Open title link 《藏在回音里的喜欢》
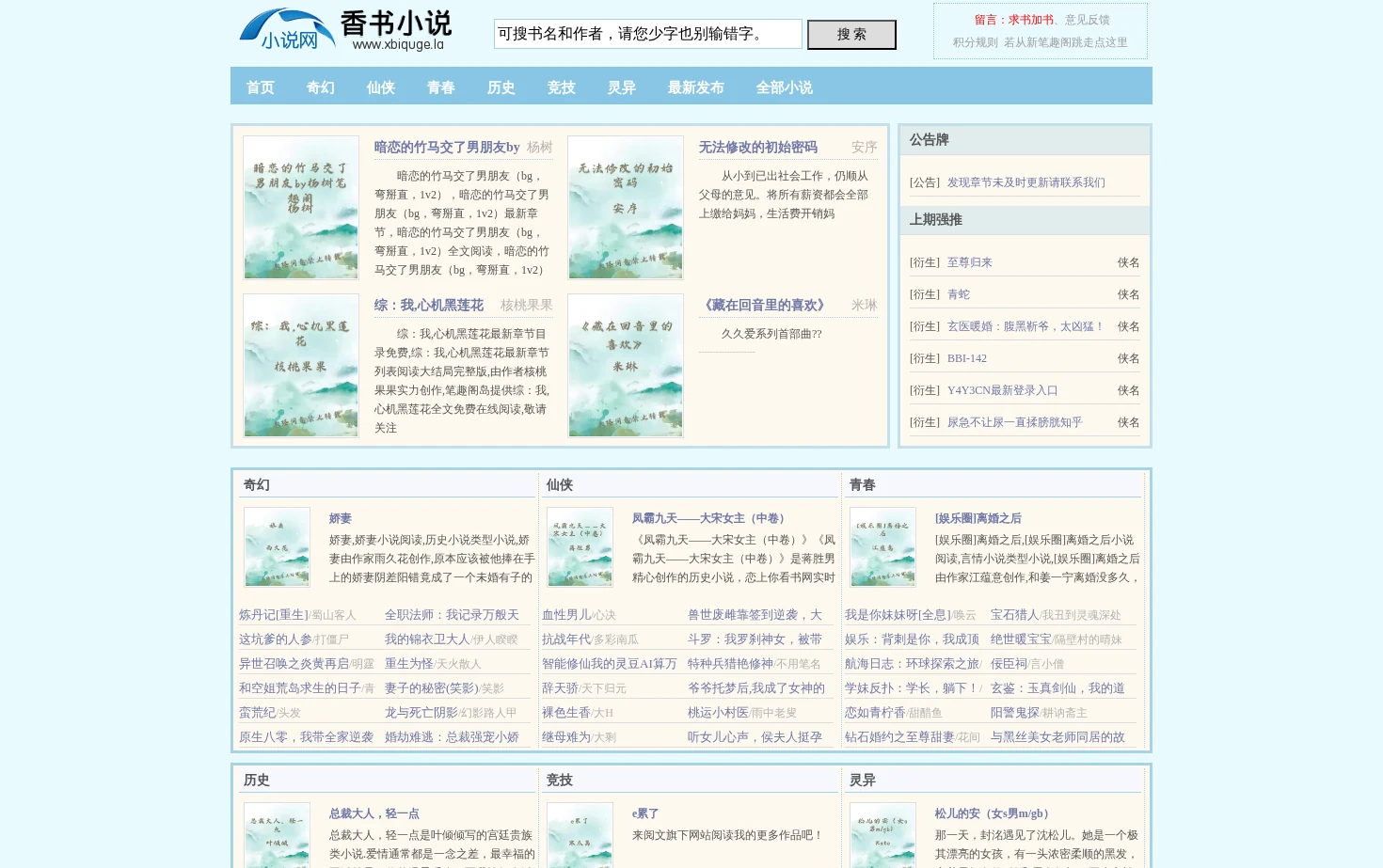This screenshot has width=1383, height=868. tap(765, 306)
